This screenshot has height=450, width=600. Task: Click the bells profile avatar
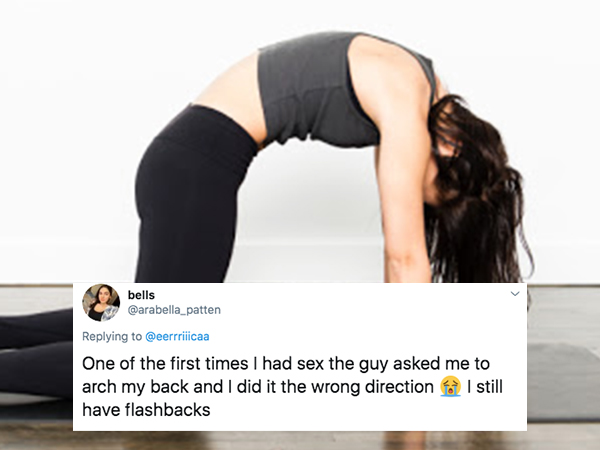coord(101,303)
